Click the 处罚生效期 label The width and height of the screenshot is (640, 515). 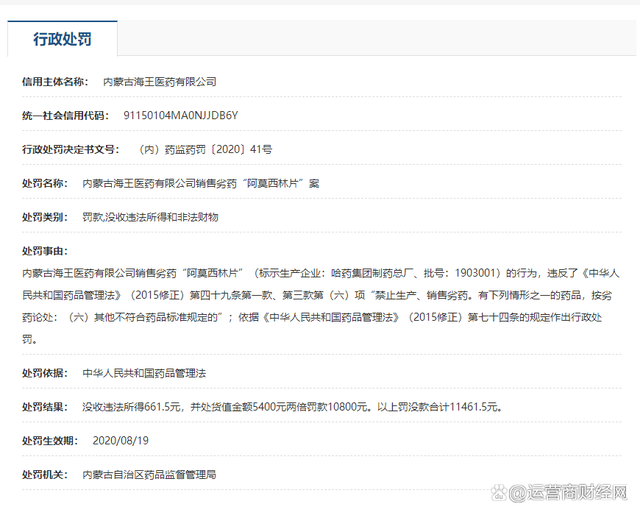pyautogui.click(x=50, y=441)
